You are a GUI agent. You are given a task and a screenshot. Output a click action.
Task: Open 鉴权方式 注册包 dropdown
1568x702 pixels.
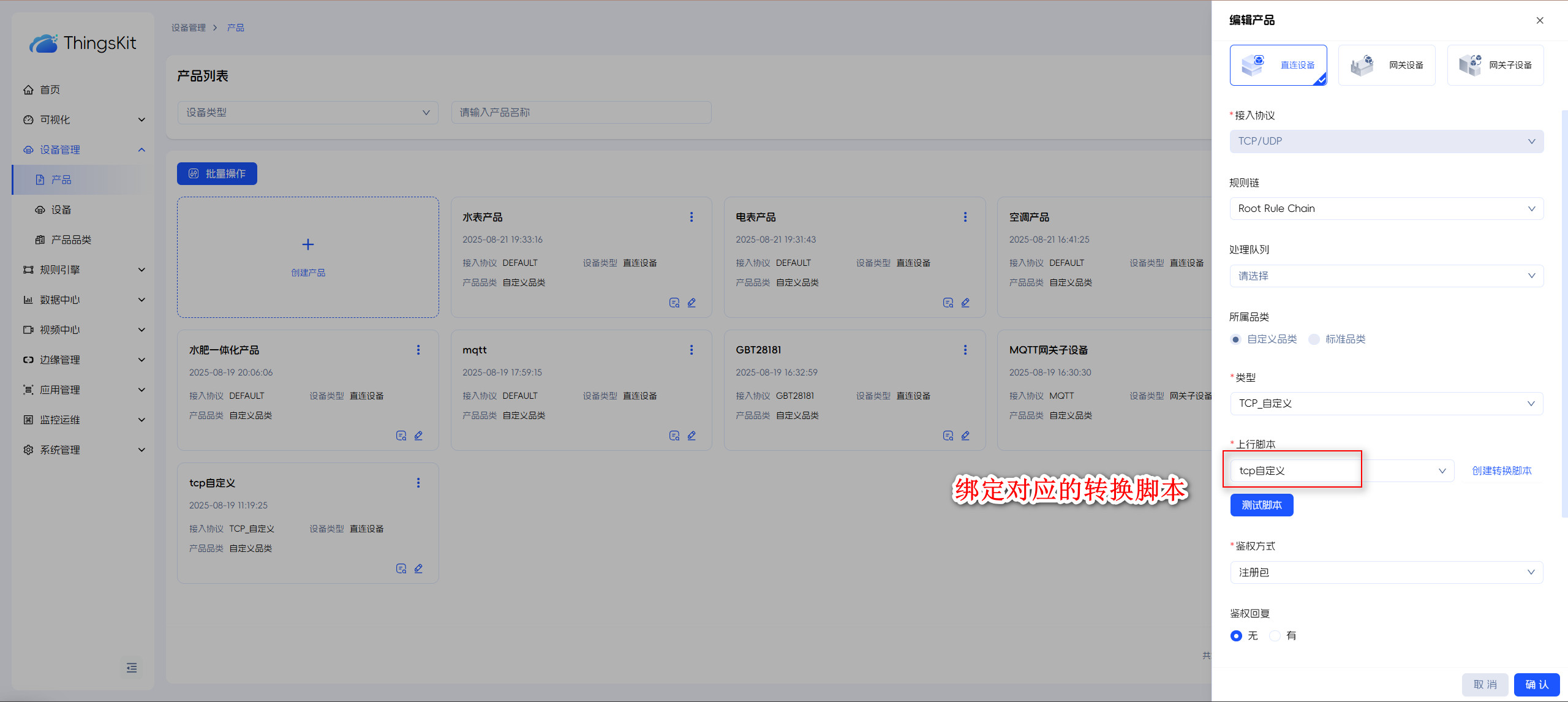1386,573
